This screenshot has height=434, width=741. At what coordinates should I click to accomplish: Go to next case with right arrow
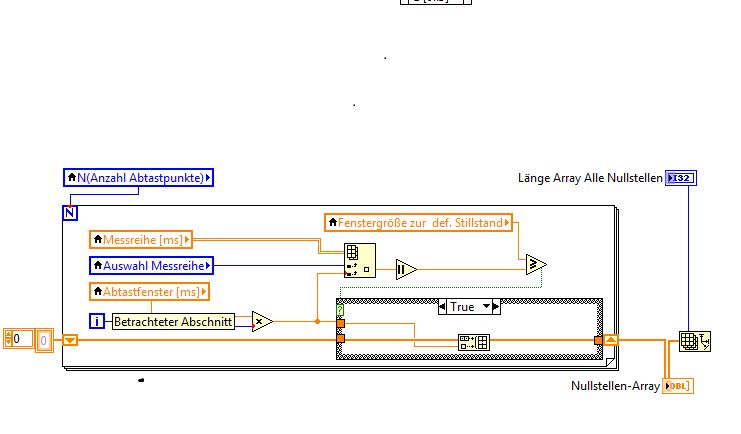tap(496, 307)
